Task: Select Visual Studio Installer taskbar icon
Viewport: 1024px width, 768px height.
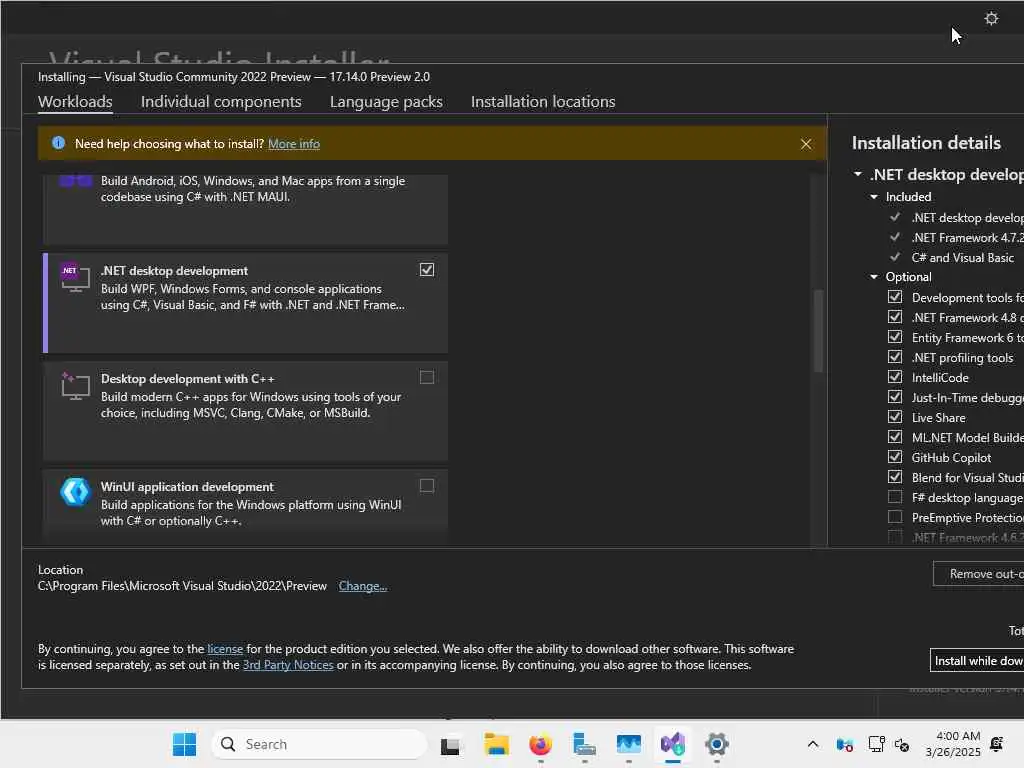Action: pyautogui.click(x=673, y=744)
